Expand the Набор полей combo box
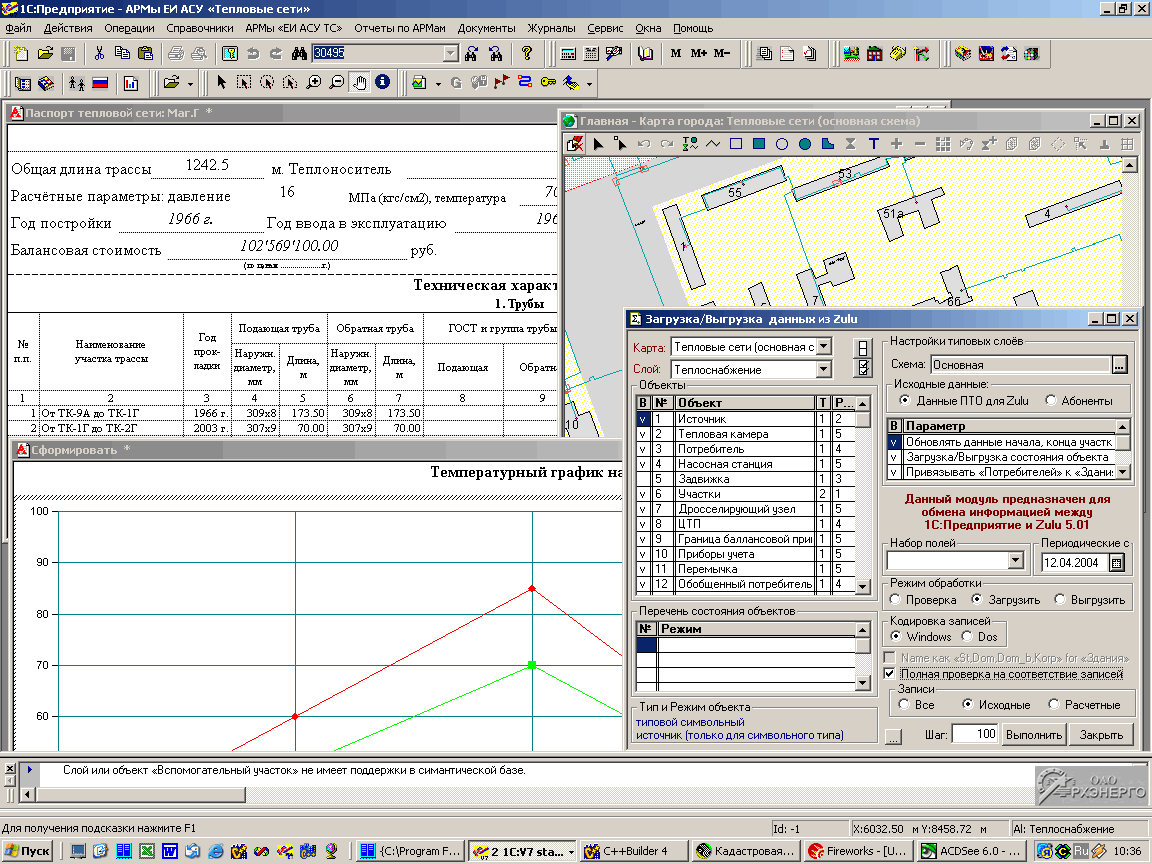This screenshot has height=864, width=1152. coord(1015,562)
